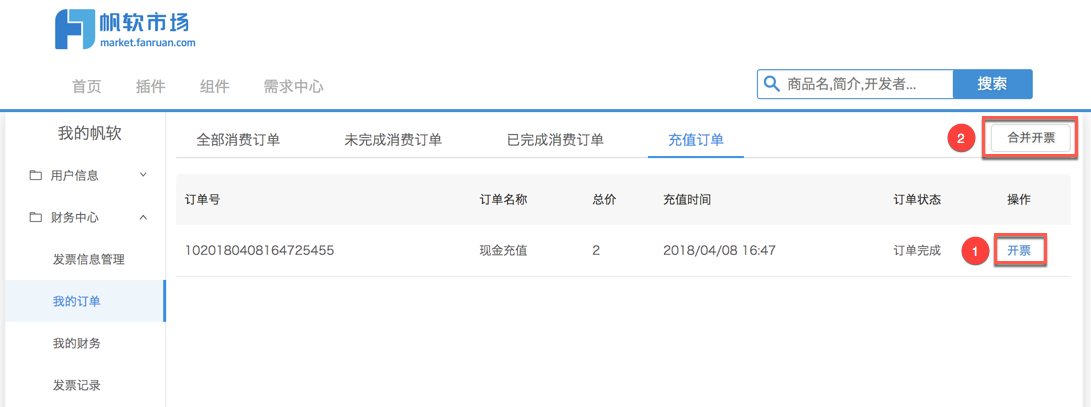Go to the 插件 menu

click(150, 86)
